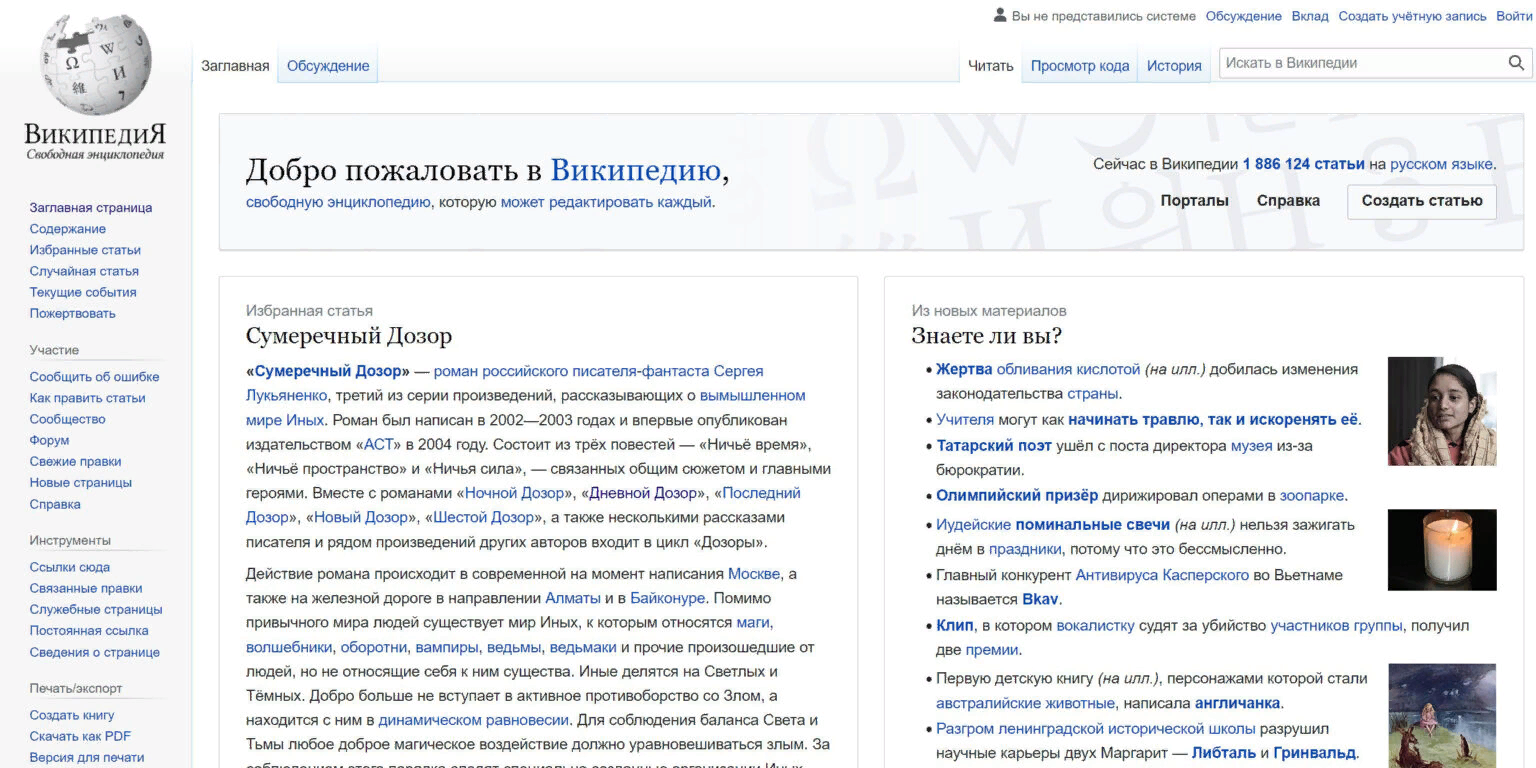This screenshot has width=1536, height=768.
Task: Open the «Алматы» link
Action: (x=572, y=598)
